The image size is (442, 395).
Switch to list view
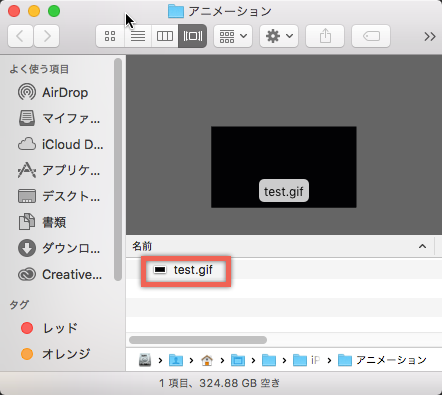[x=138, y=36]
